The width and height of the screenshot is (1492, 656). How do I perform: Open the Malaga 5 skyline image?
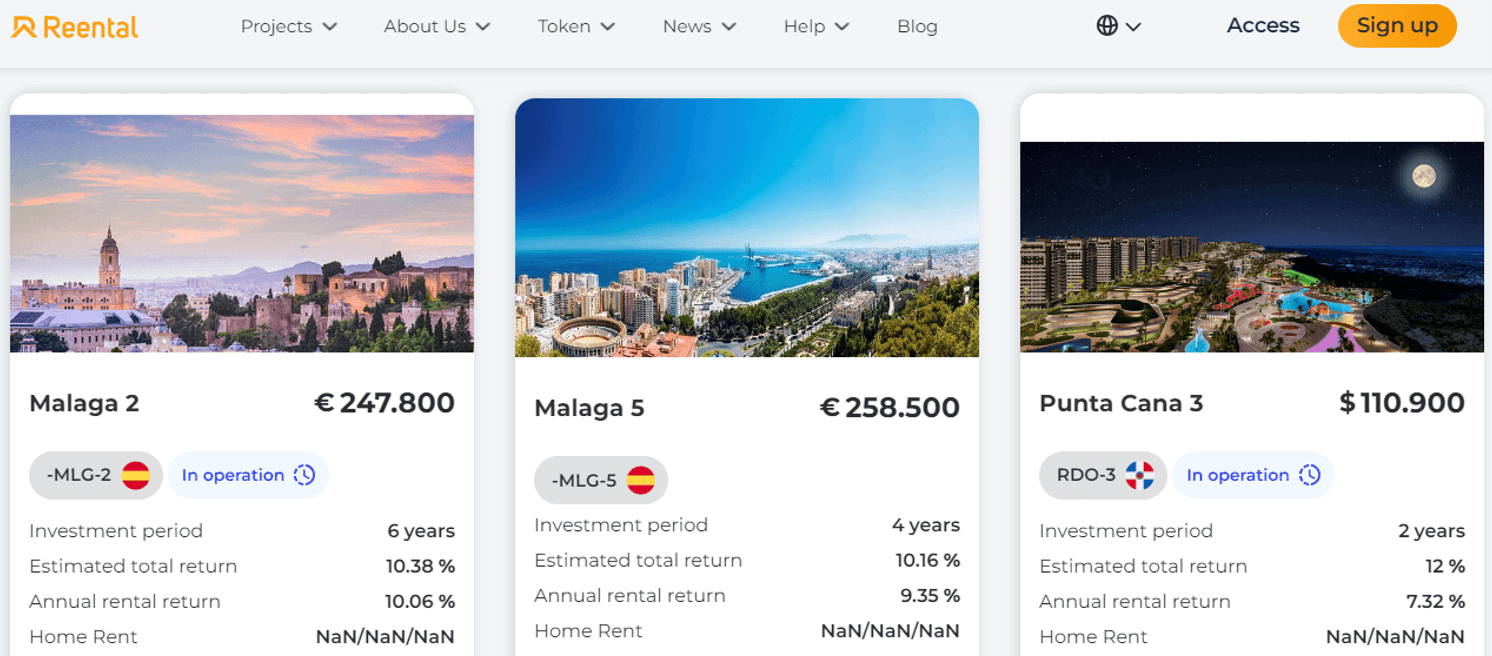[747, 227]
